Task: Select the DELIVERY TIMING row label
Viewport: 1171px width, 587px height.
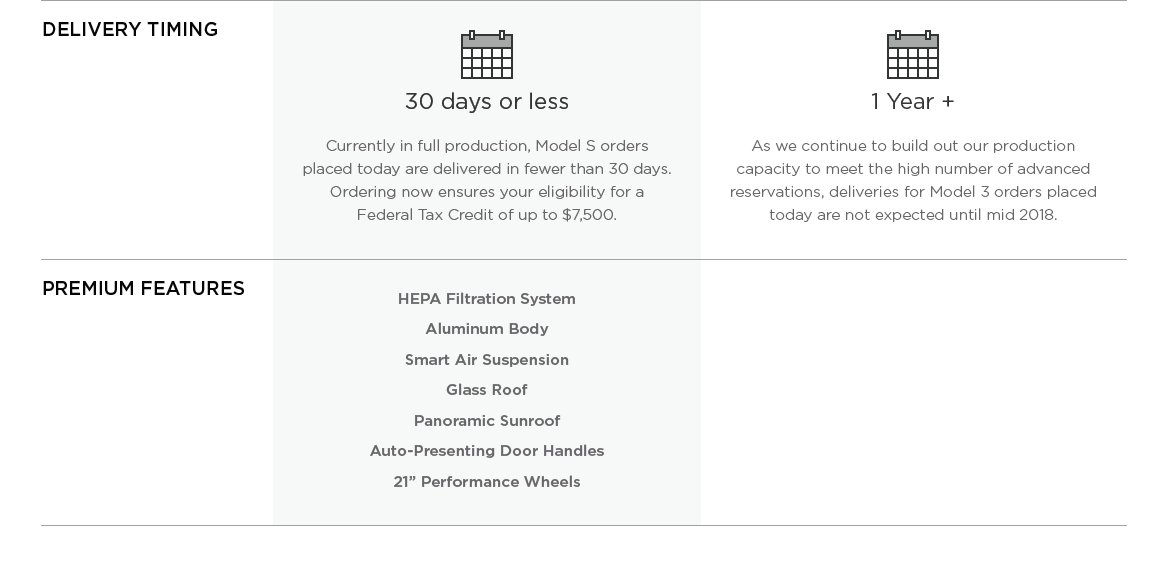Action: 130,30
